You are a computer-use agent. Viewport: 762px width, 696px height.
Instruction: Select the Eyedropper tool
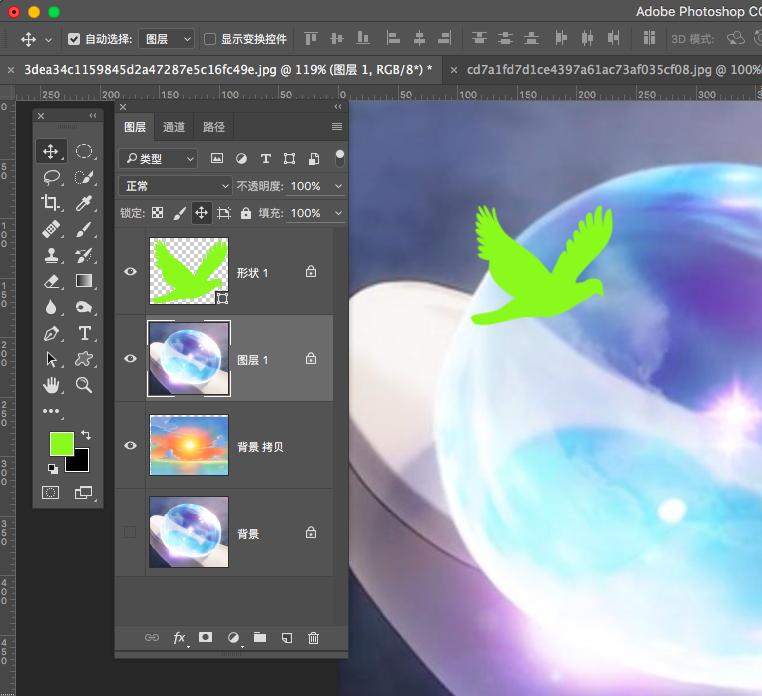click(84, 203)
